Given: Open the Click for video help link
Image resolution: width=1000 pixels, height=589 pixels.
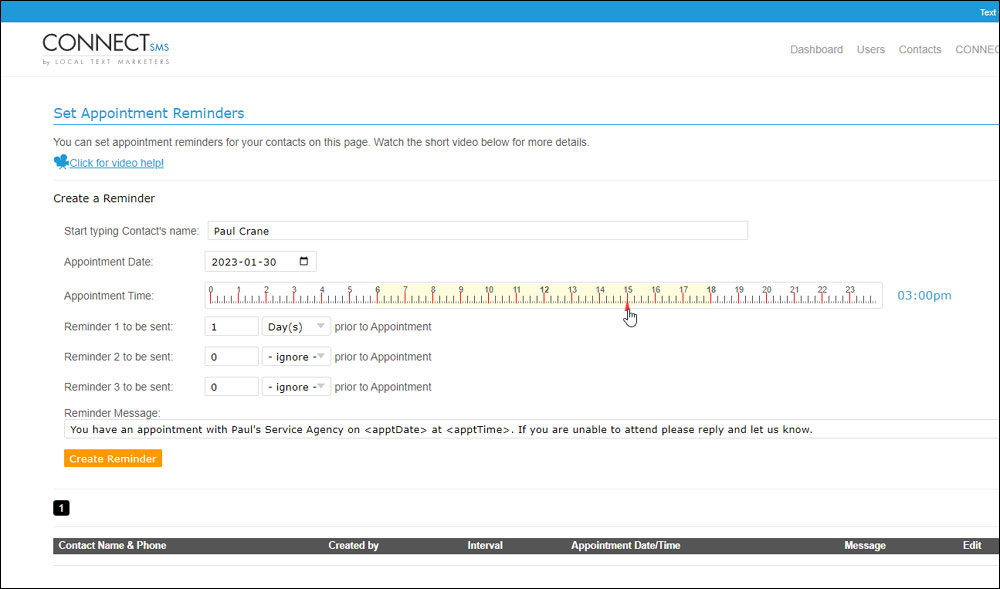Looking at the screenshot, I should (x=117, y=163).
